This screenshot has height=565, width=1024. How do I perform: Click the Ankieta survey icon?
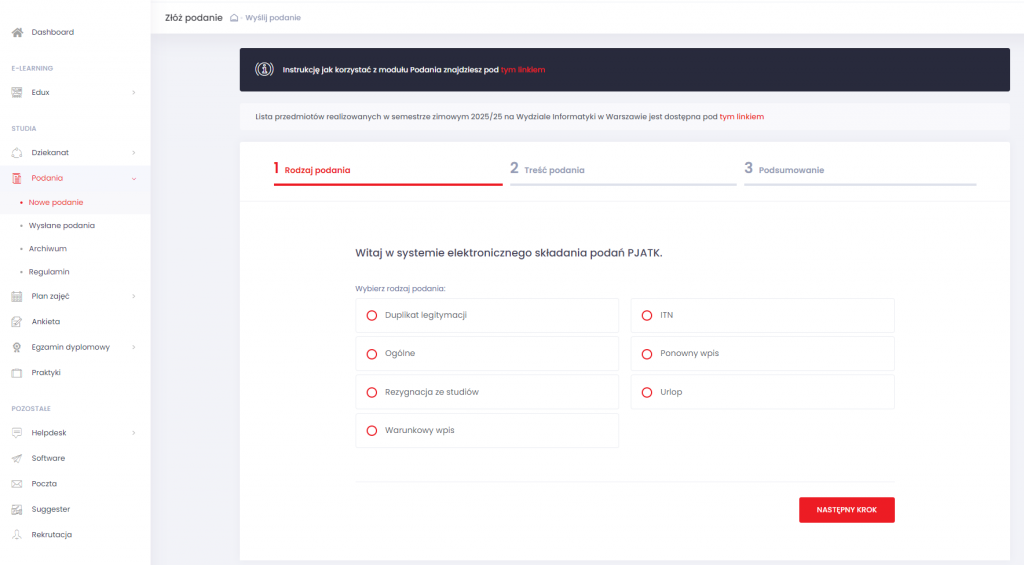click(17, 322)
